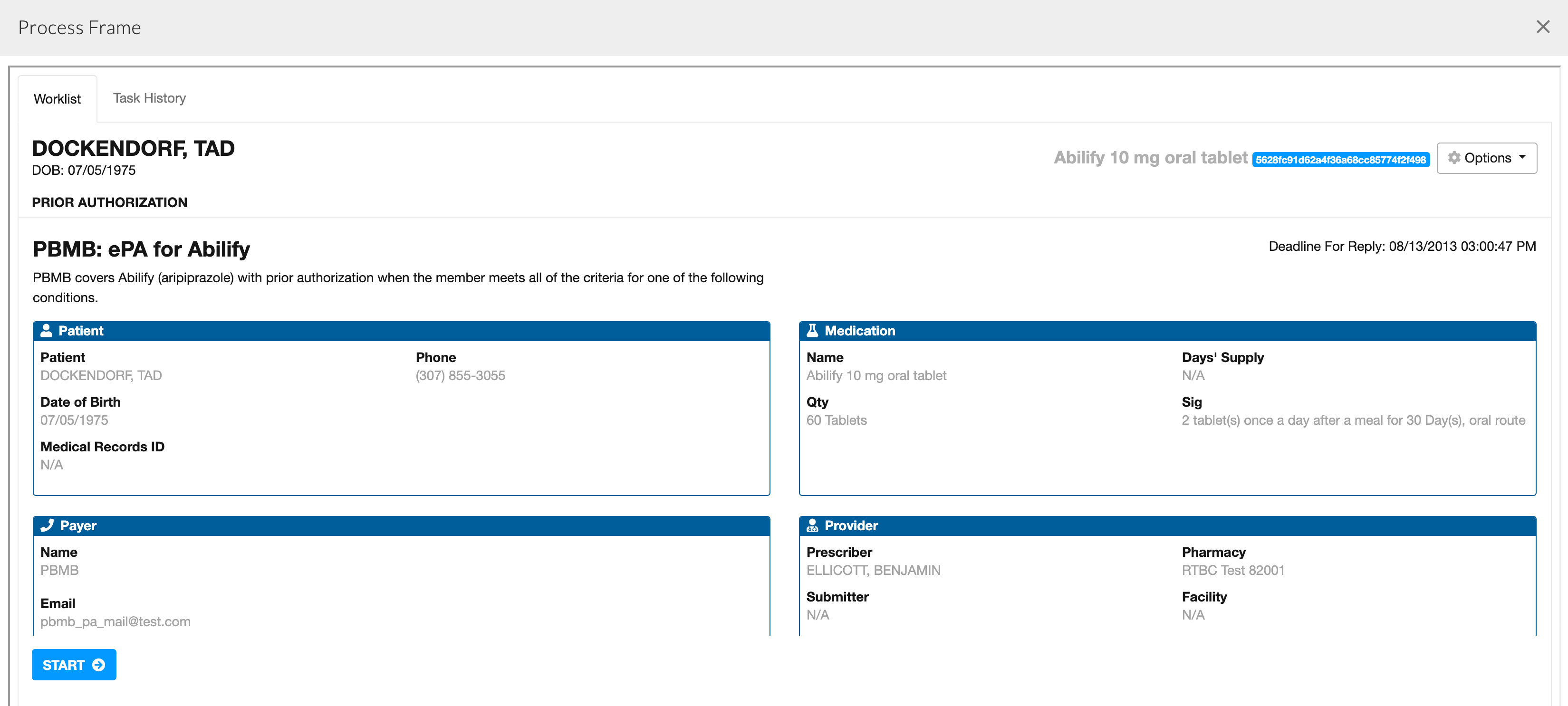Open the Options dropdown menu
The image size is (1568, 706).
pos(1487,158)
